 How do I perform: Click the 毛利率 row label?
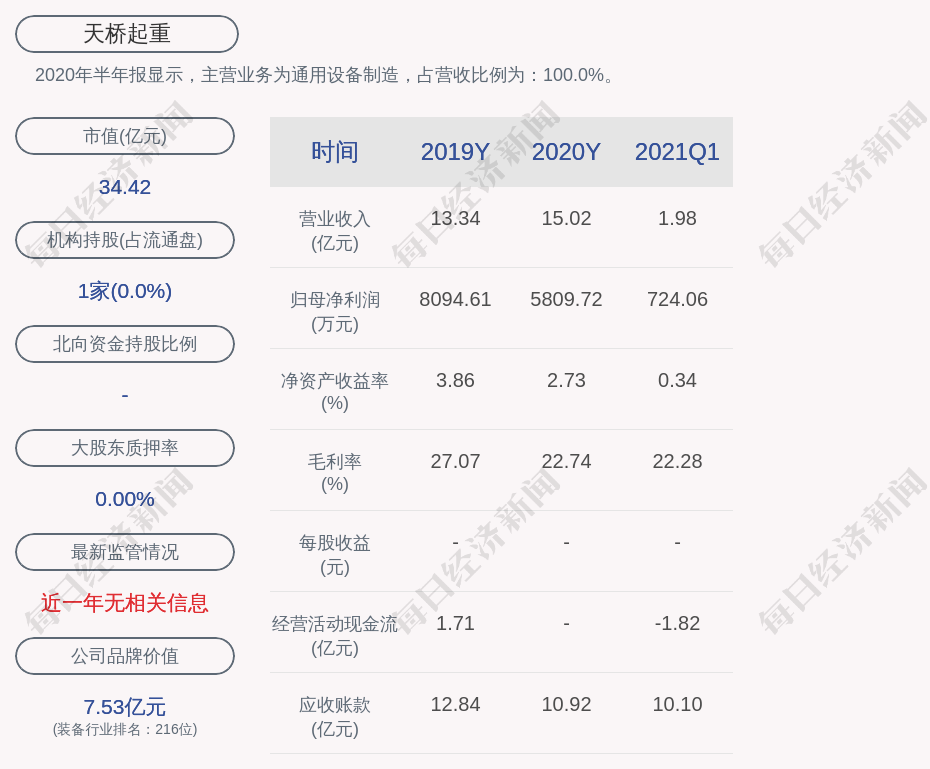pos(335,473)
